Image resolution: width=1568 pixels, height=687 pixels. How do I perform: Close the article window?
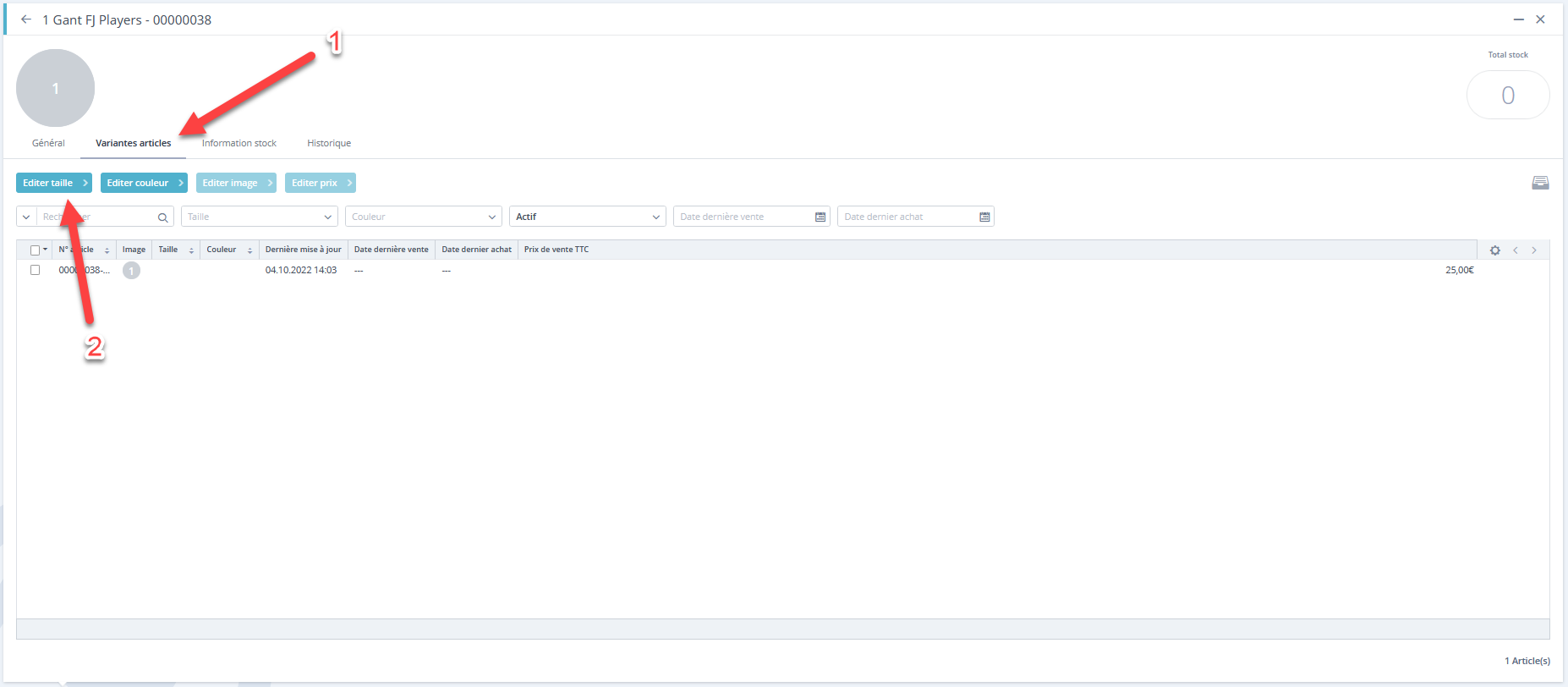tap(1540, 19)
